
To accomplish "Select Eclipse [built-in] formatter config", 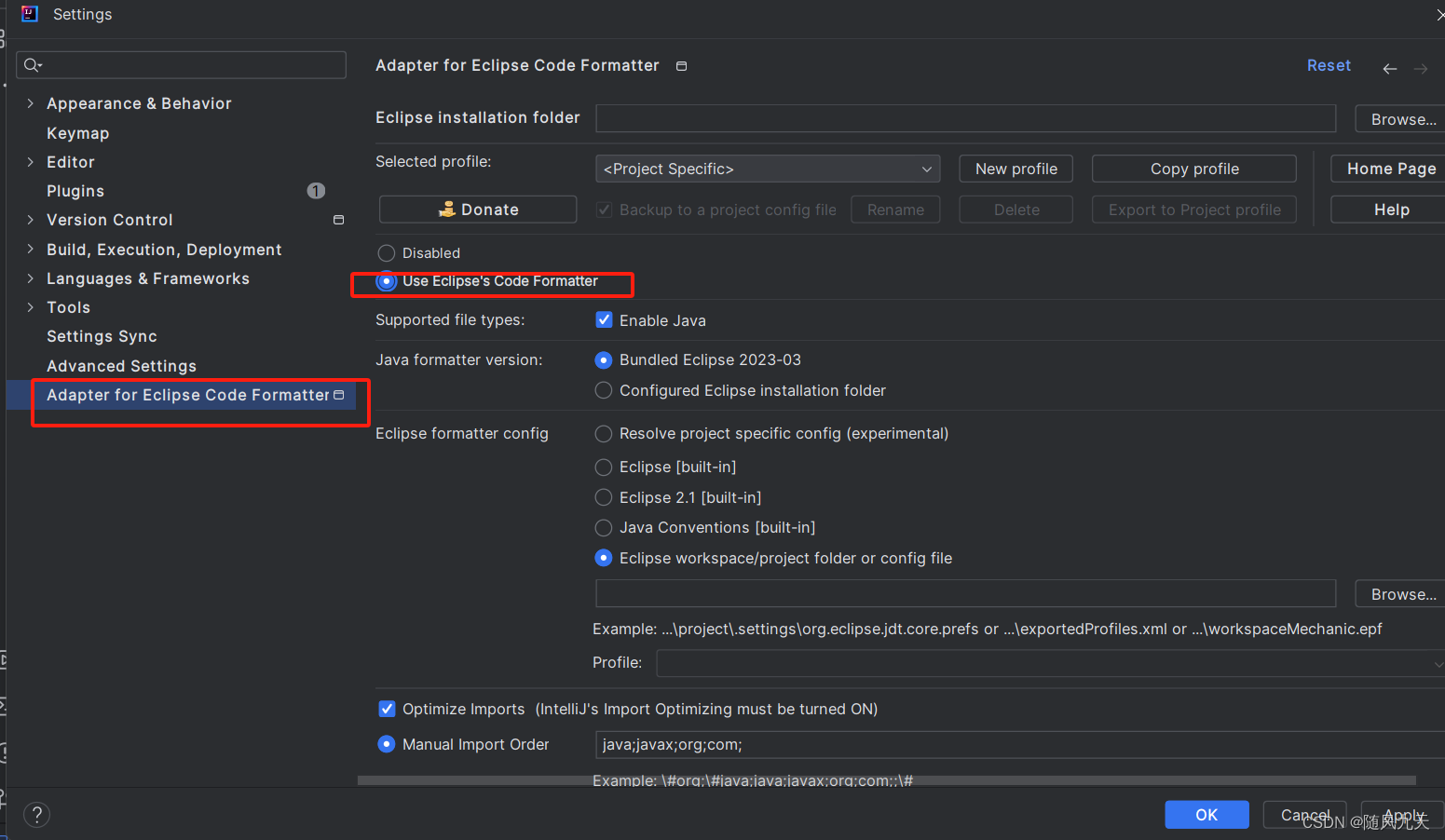I will point(604,467).
